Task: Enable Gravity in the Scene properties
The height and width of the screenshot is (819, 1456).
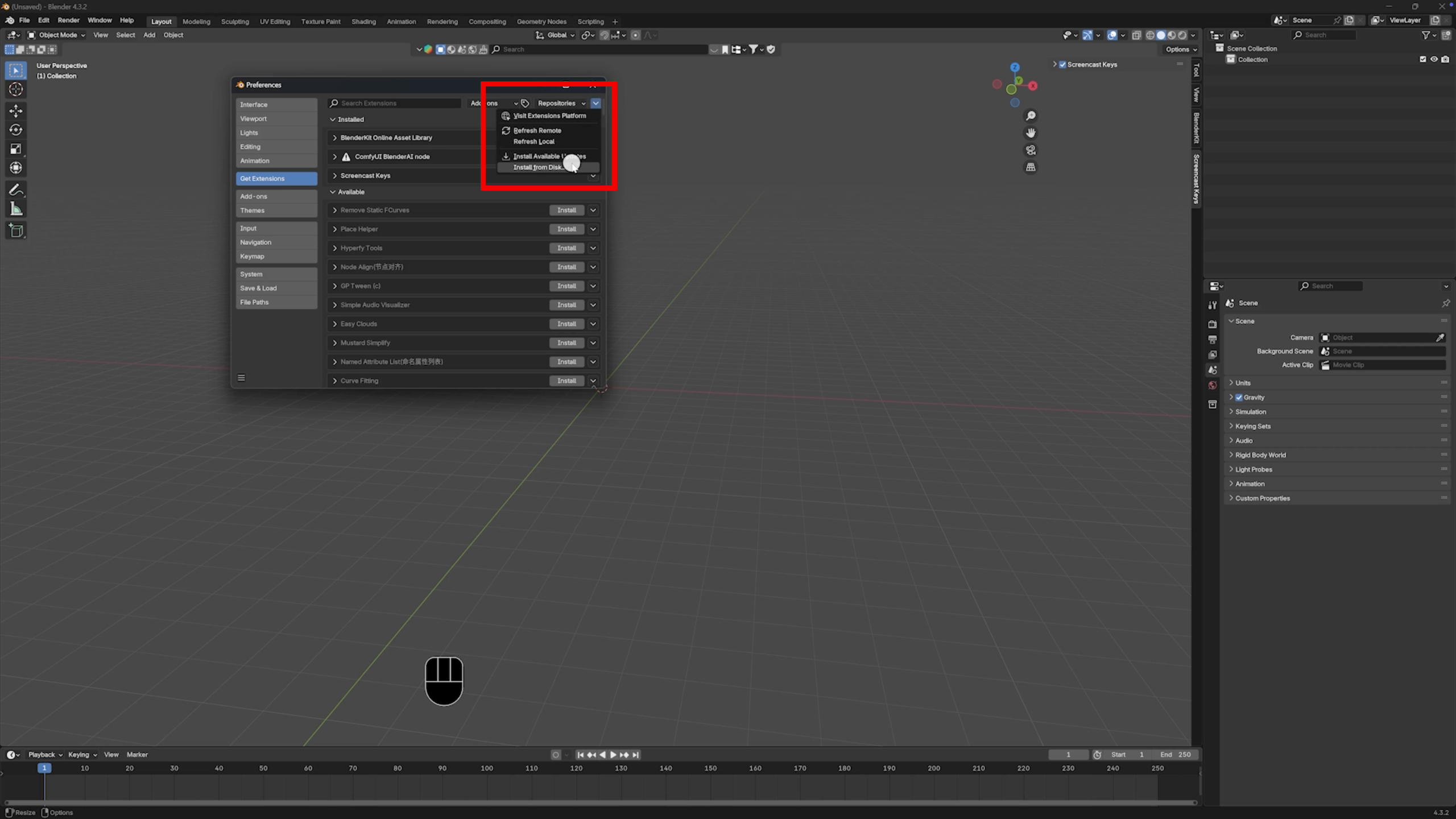Action: click(x=1238, y=397)
